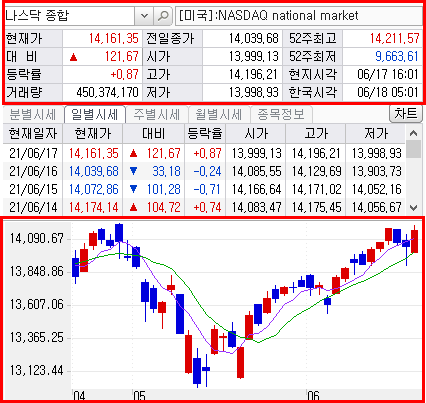Click the 06 month marker on chart
The width and height of the screenshot is (426, 403).
(x=313, y=396)
